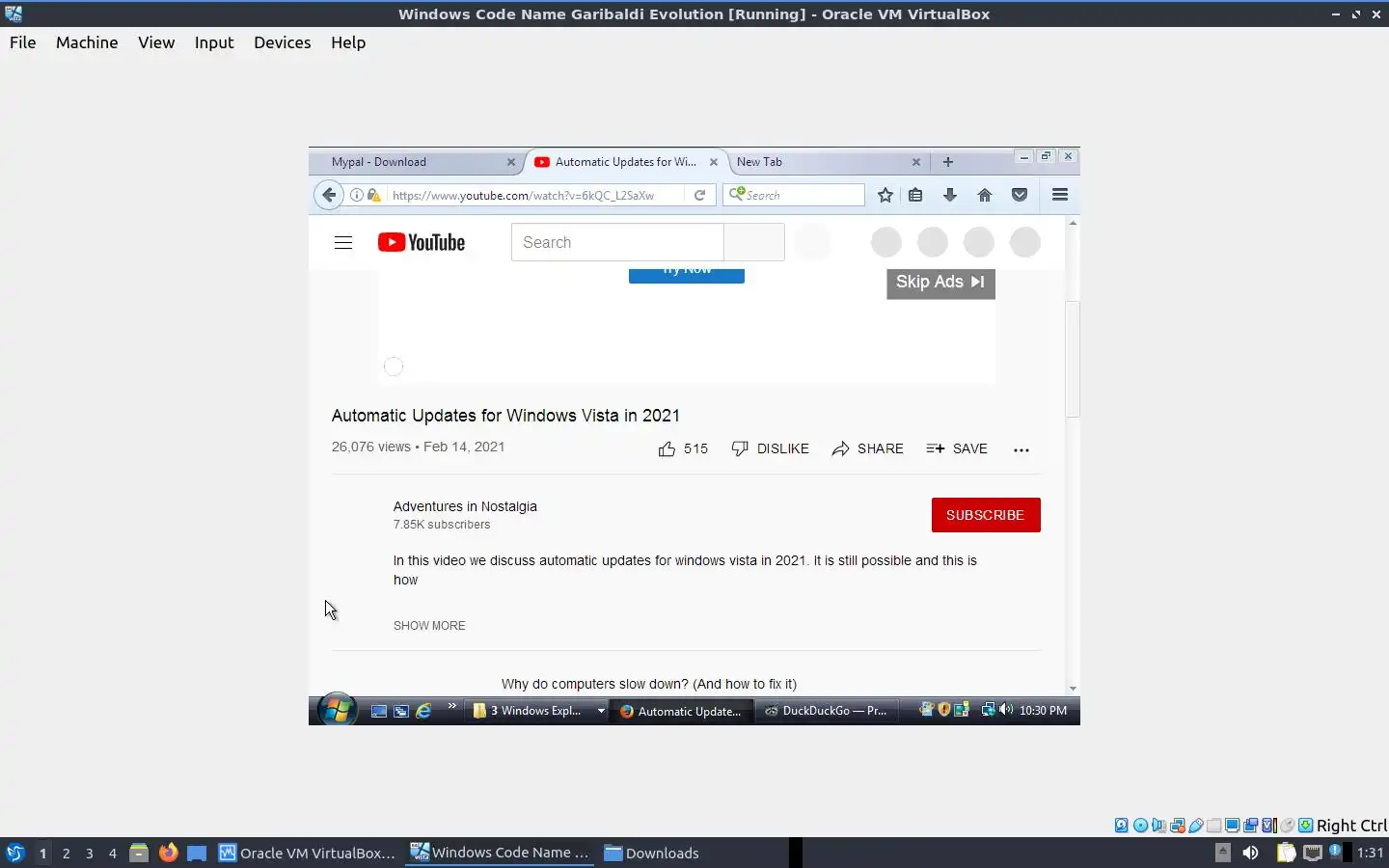Open the Machine menu
Viewport: 1389px width, 868px height.
click(87, 42)
